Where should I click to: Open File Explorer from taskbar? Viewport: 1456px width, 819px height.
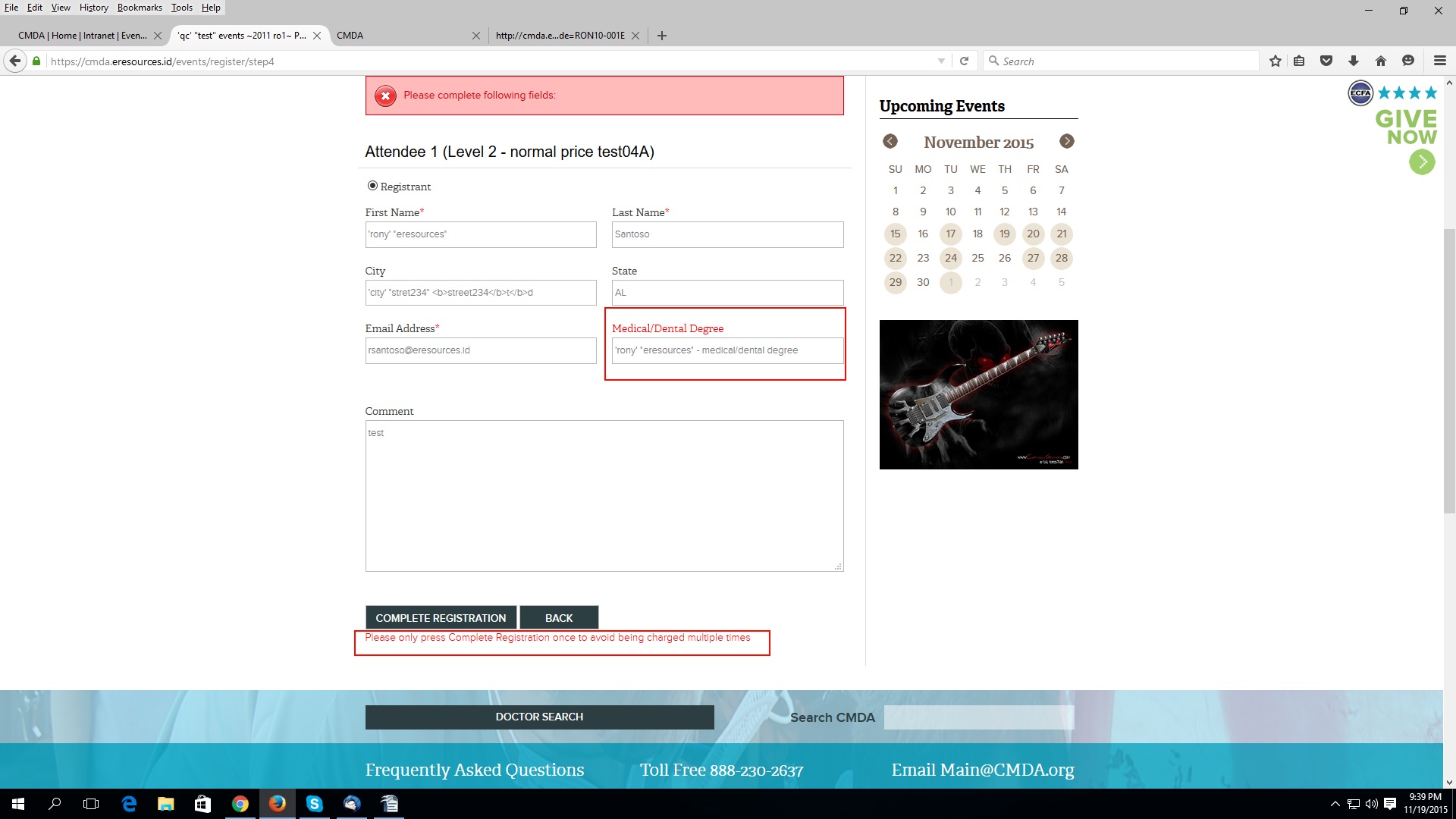pyautogui.click(x=165, y=804)
